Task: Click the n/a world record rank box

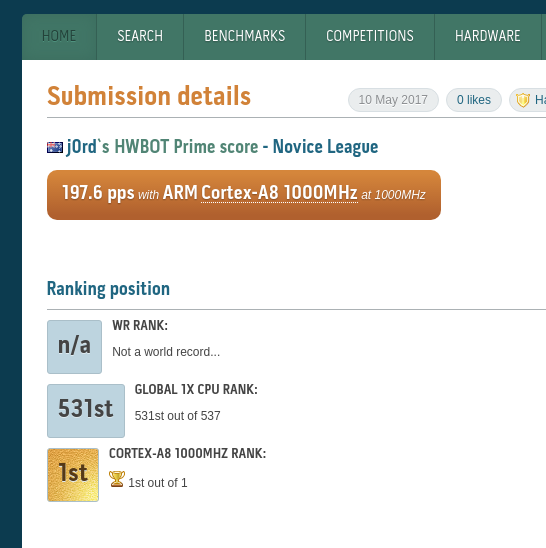Action: (74, 347)
